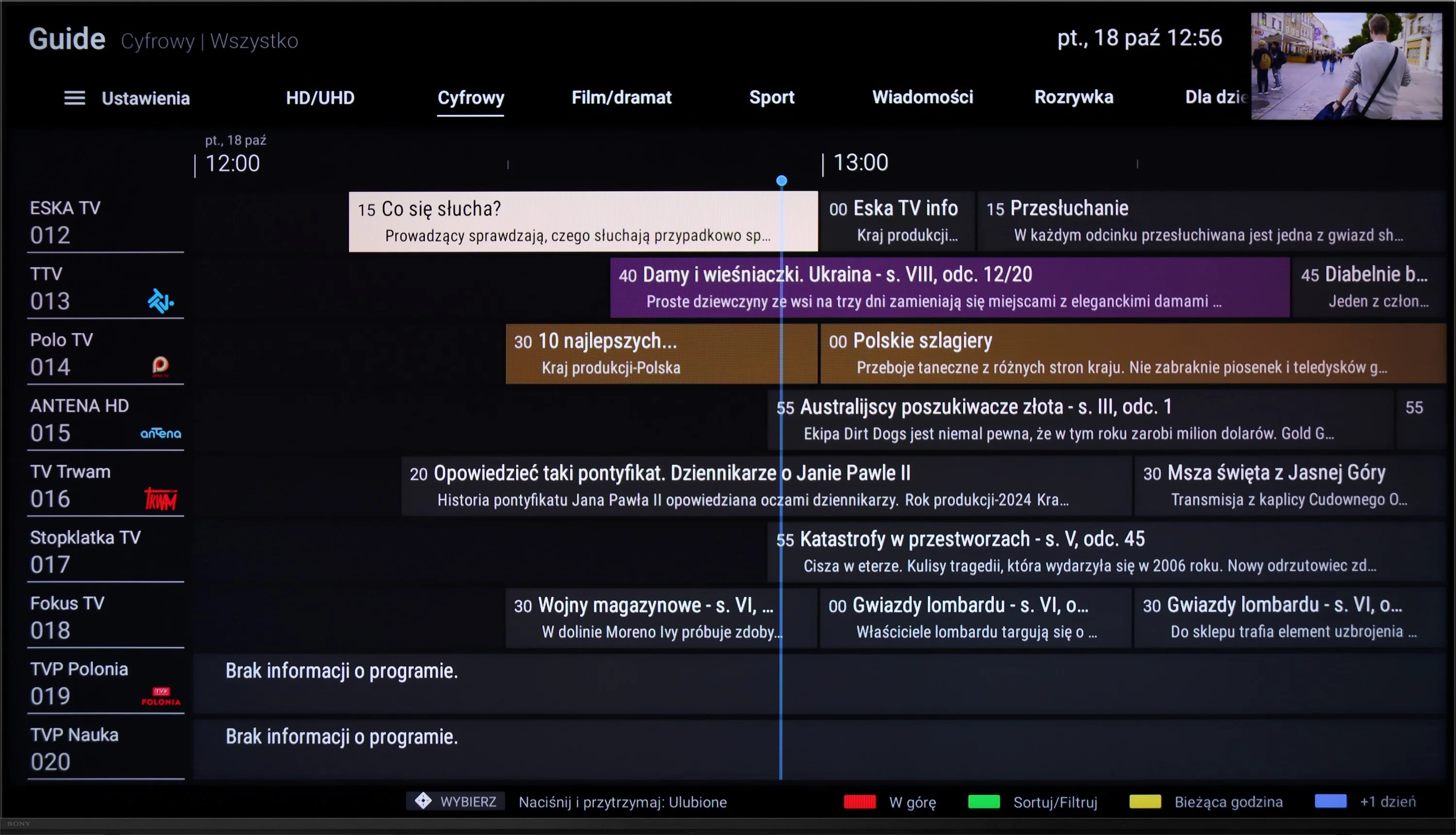Select the Przesłuchanie program on ESKA TV
The height and width of the screenshot is (835, 1456).
[x=1211, y=221]
